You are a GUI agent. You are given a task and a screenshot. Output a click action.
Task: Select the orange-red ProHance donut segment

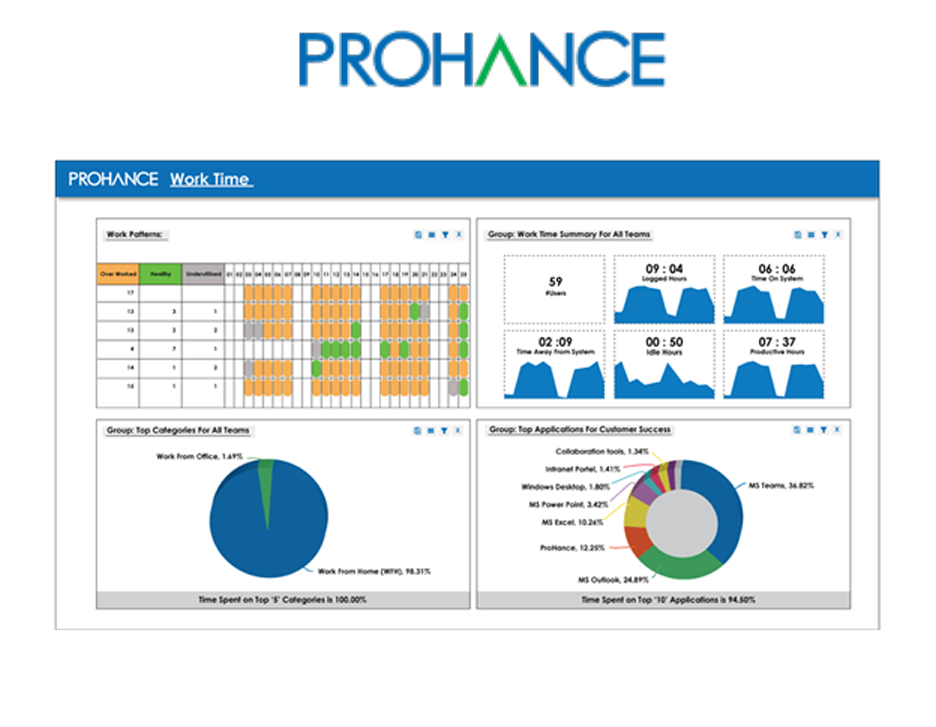638,541
